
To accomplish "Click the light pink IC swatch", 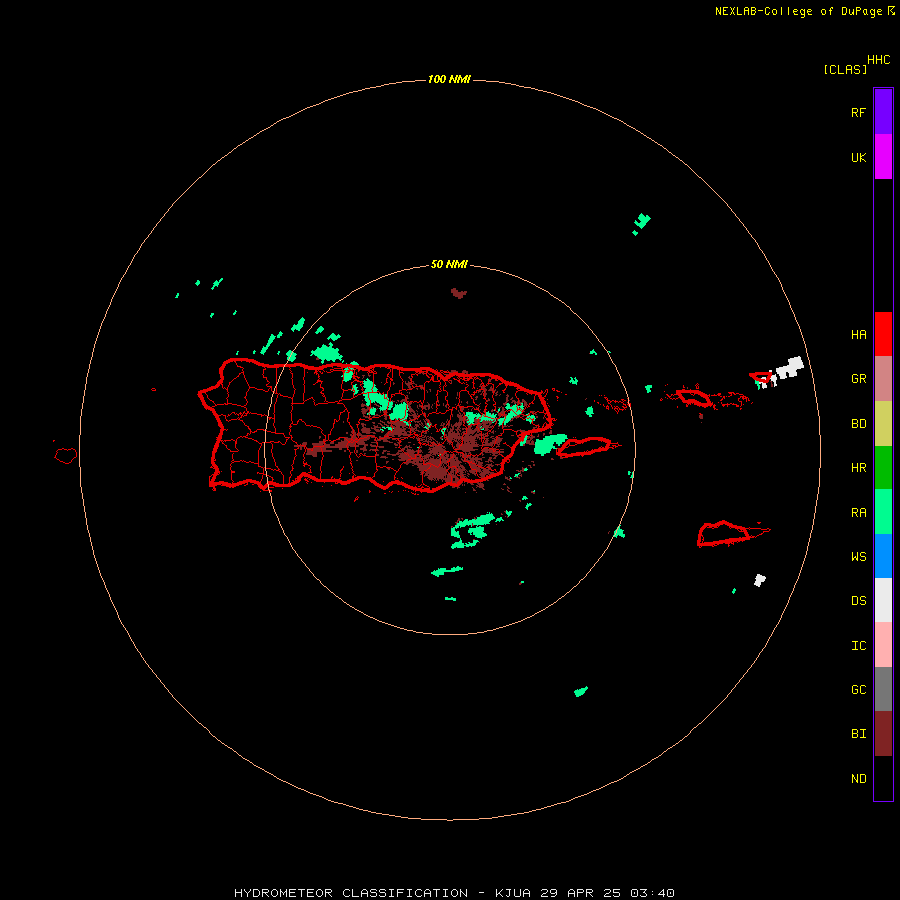I will [x=883, y=645].
